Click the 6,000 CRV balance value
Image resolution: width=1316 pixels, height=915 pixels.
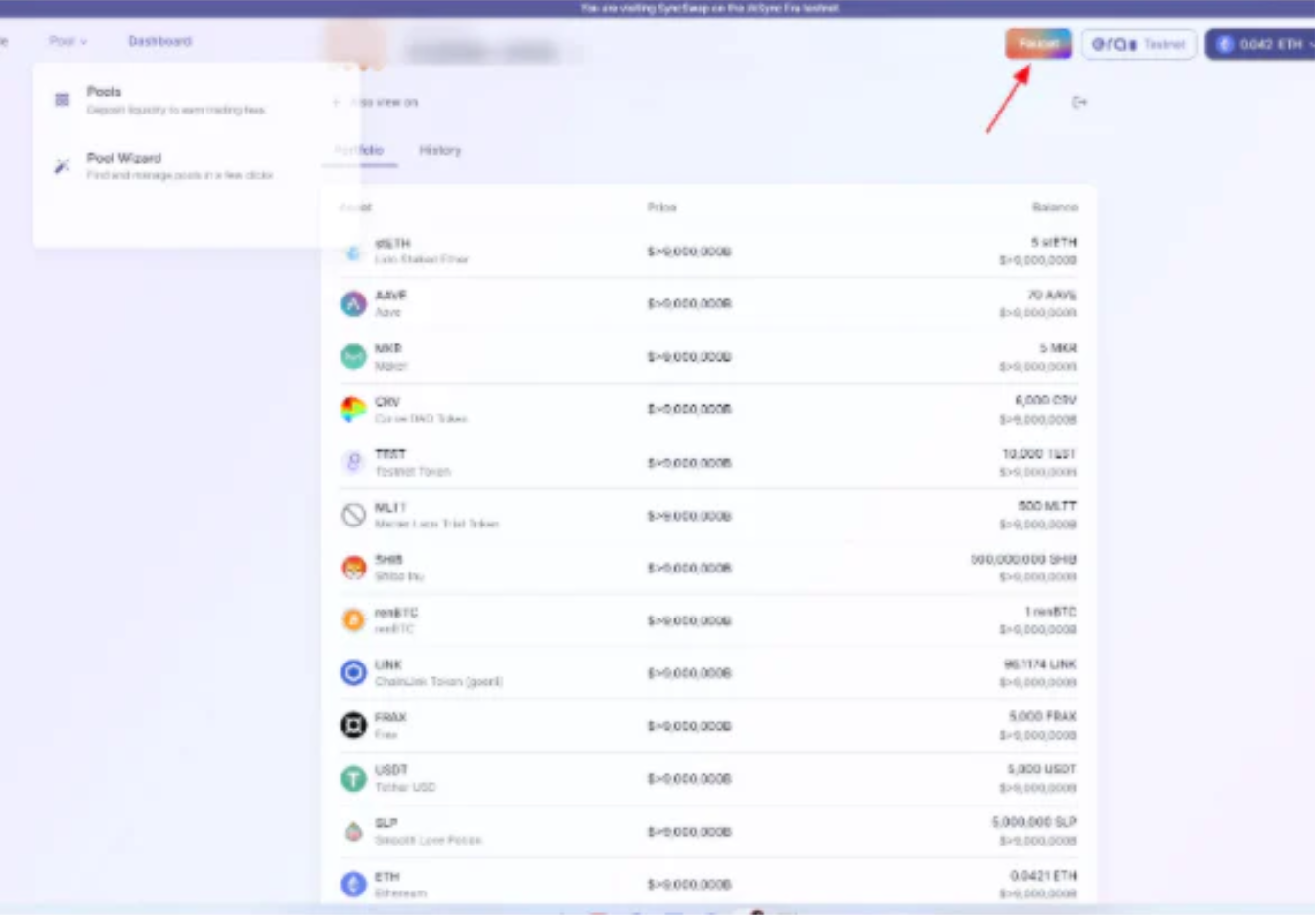(1046, 400)
